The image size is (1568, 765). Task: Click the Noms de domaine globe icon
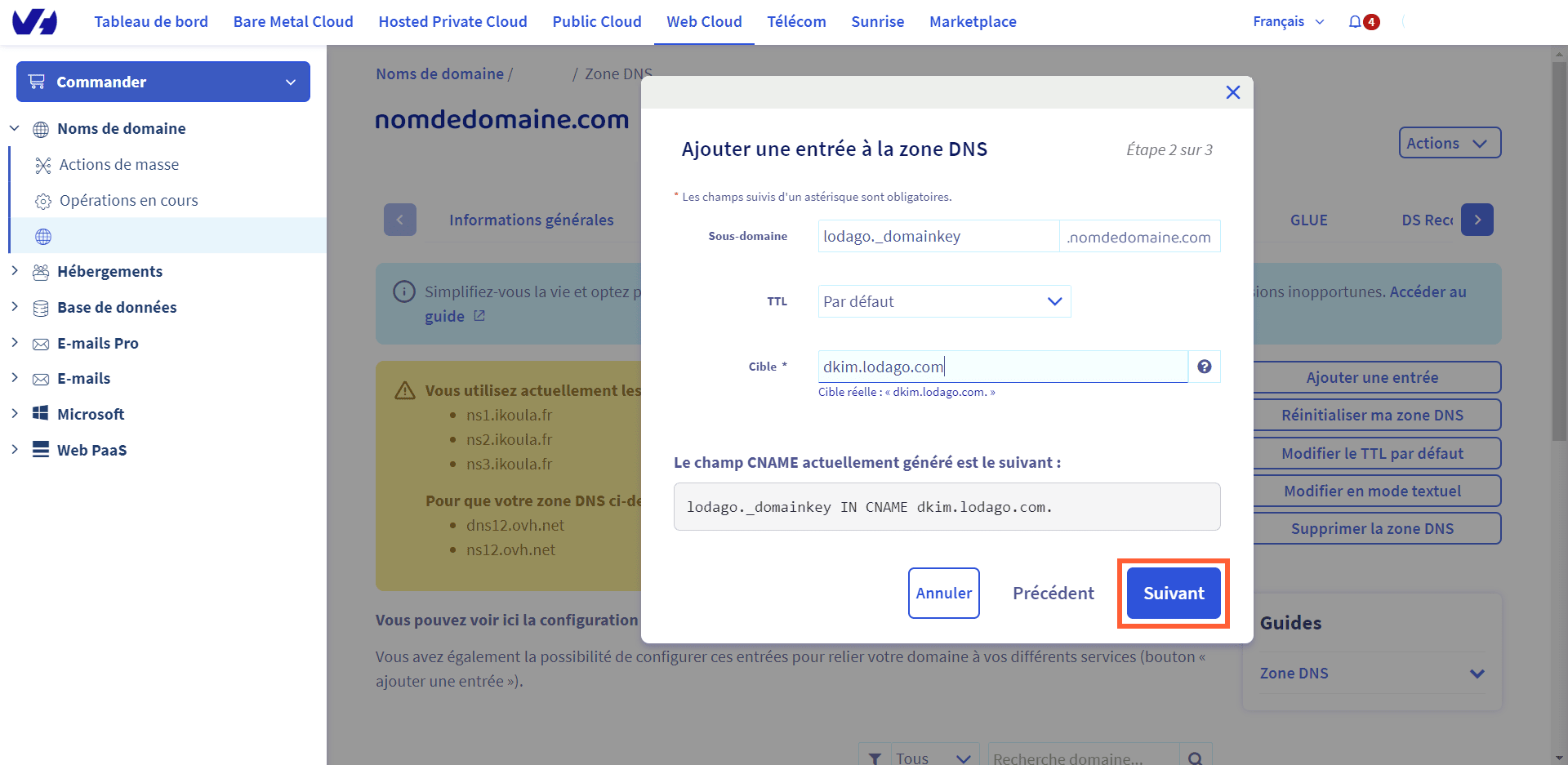click(41, 129)
